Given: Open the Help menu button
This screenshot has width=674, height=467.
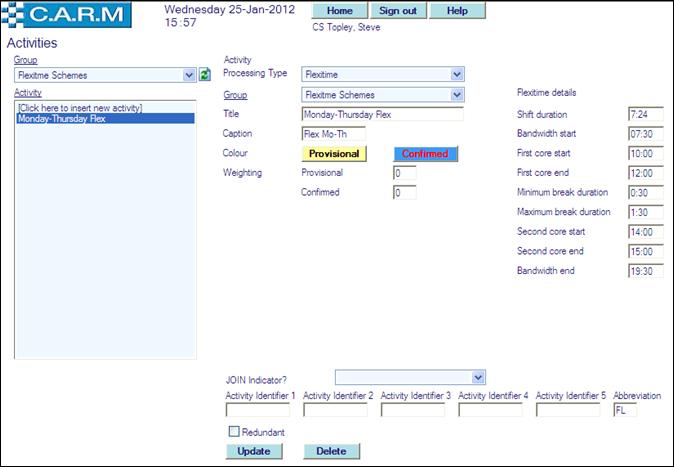Looking at the screenshot, I should pyautogui.click(x=457, y=11).
